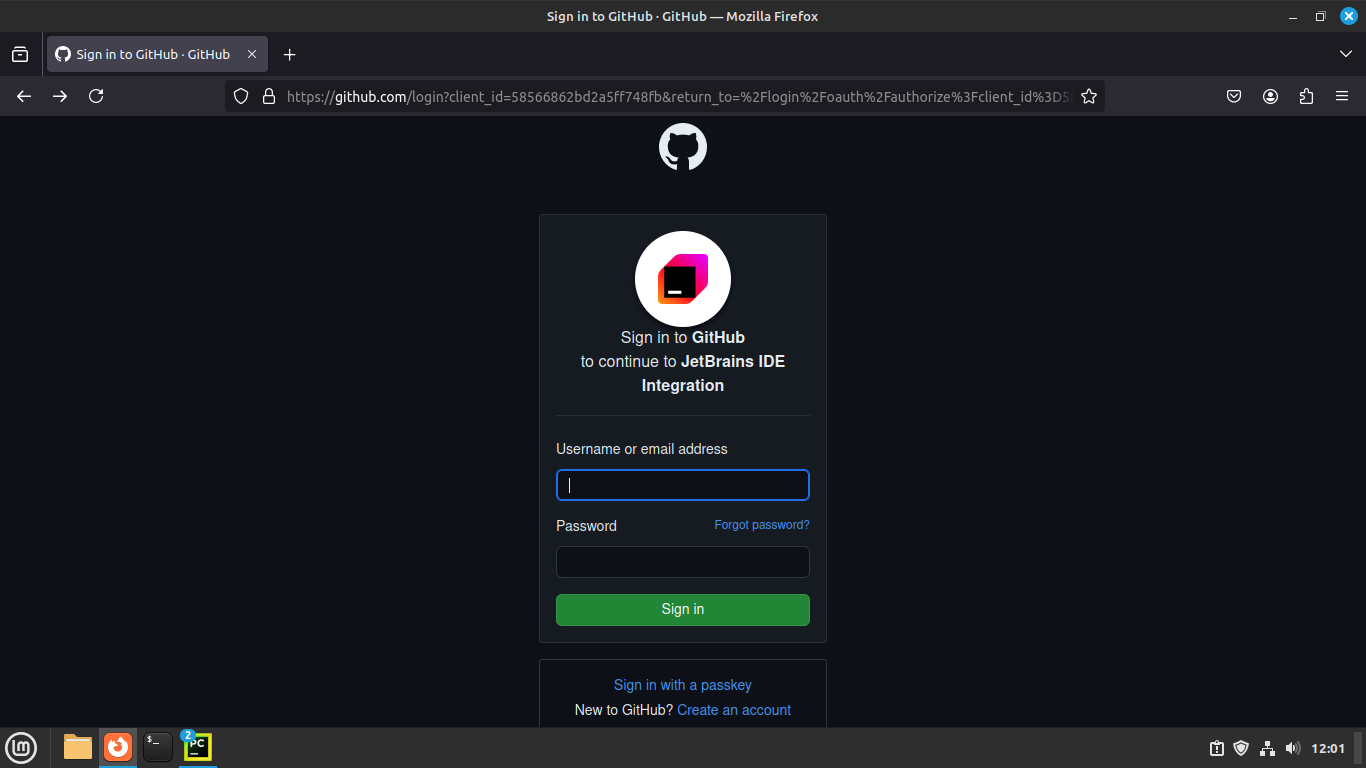The image size is (1366, 768).
Task: Click Create an account link
Action: pos(734,710)
